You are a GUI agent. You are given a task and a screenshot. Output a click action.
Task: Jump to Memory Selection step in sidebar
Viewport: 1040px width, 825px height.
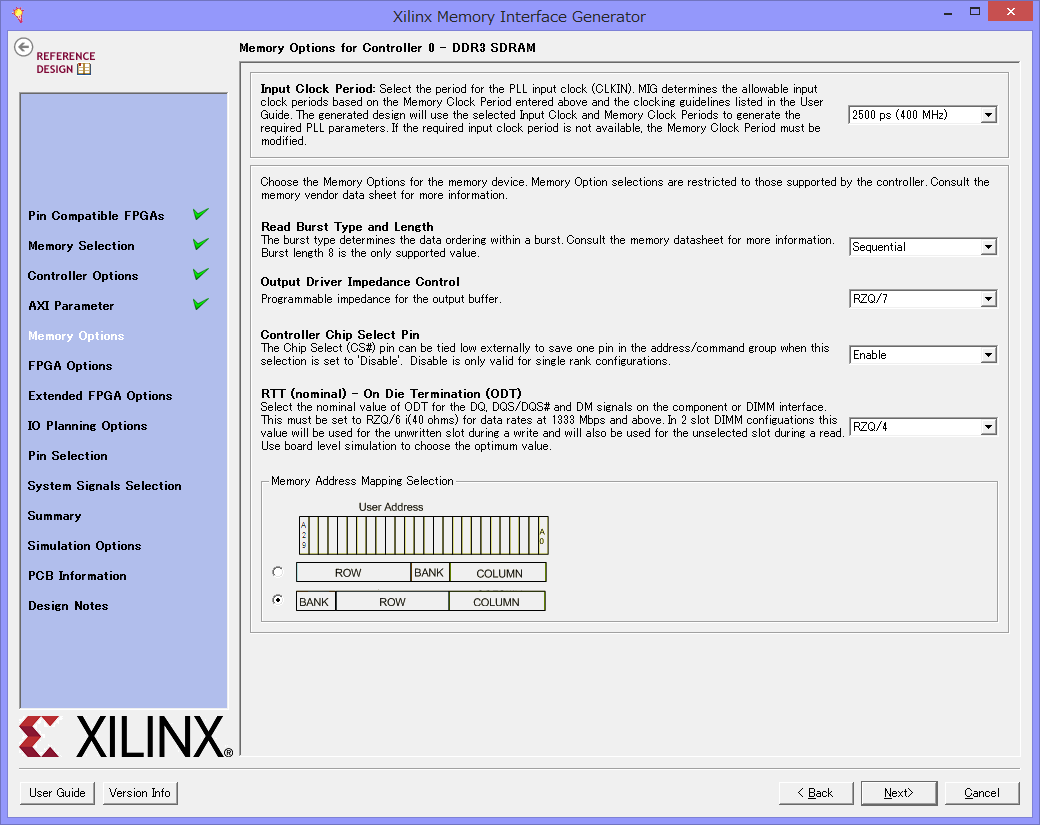tap(81, 246)
